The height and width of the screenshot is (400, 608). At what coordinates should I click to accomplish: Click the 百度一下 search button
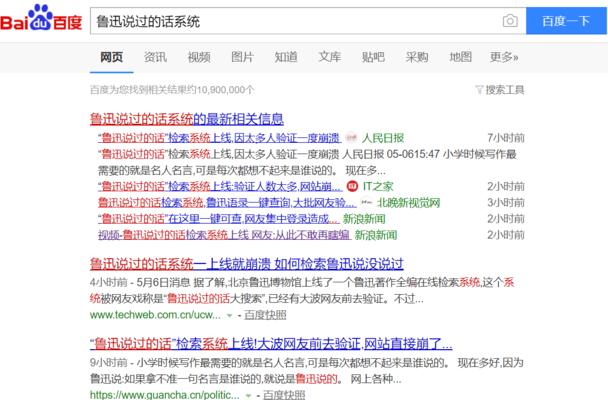tap(566, 21)
